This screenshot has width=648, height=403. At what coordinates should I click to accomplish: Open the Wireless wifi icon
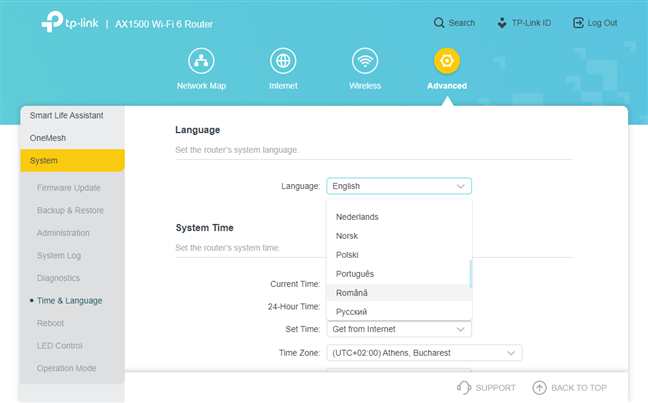(365, 61)
